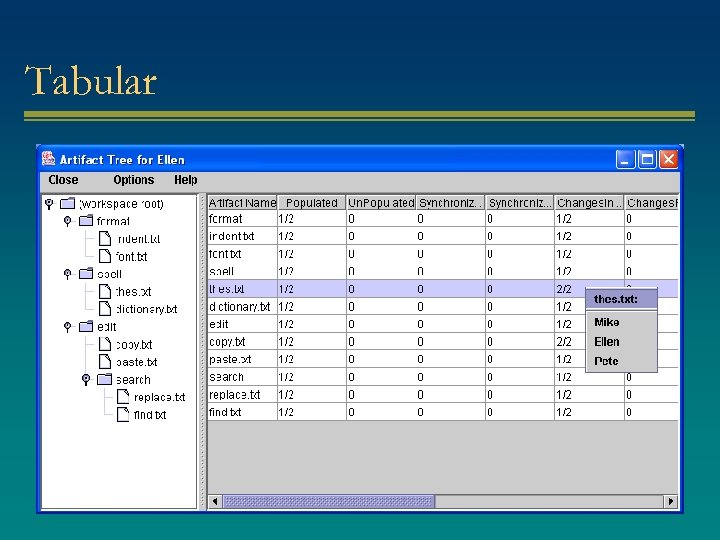Select copy.txt label in the tree
The width and height of the screenshot is (720, 540).
(134, 344)
